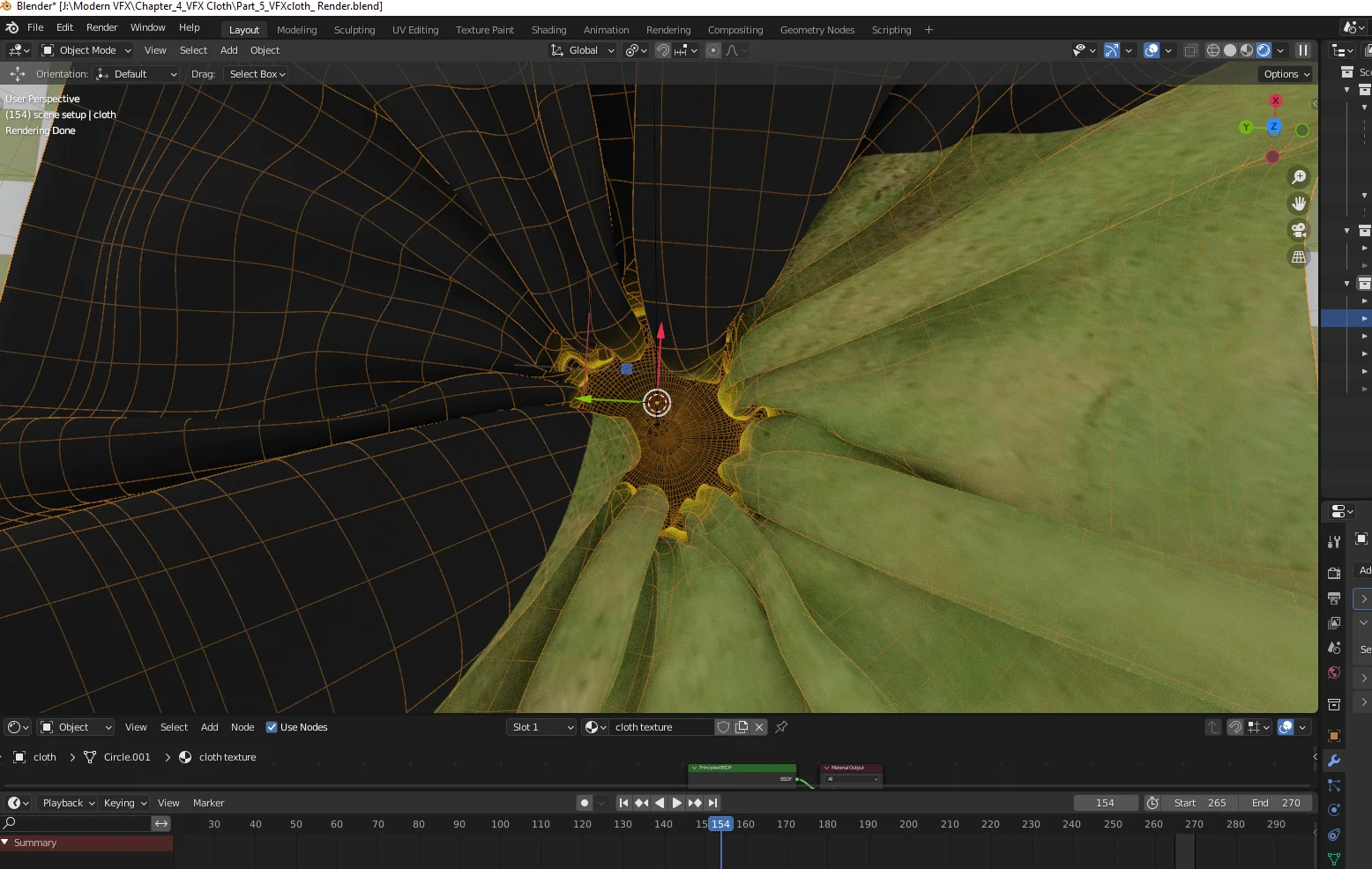Switch to the Shading workspace tab
The width and height of the screenshot is (1372, 869).
pos(548,29)
